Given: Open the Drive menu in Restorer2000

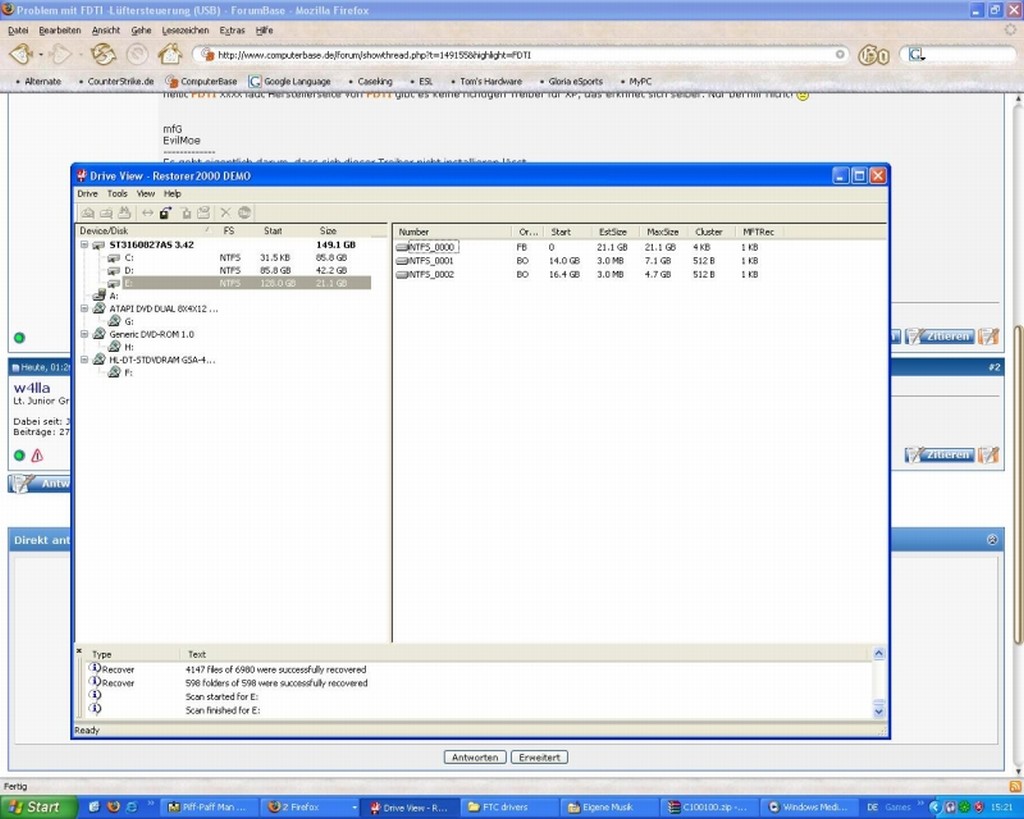Looking at the screenshot, I should point(88,194).
